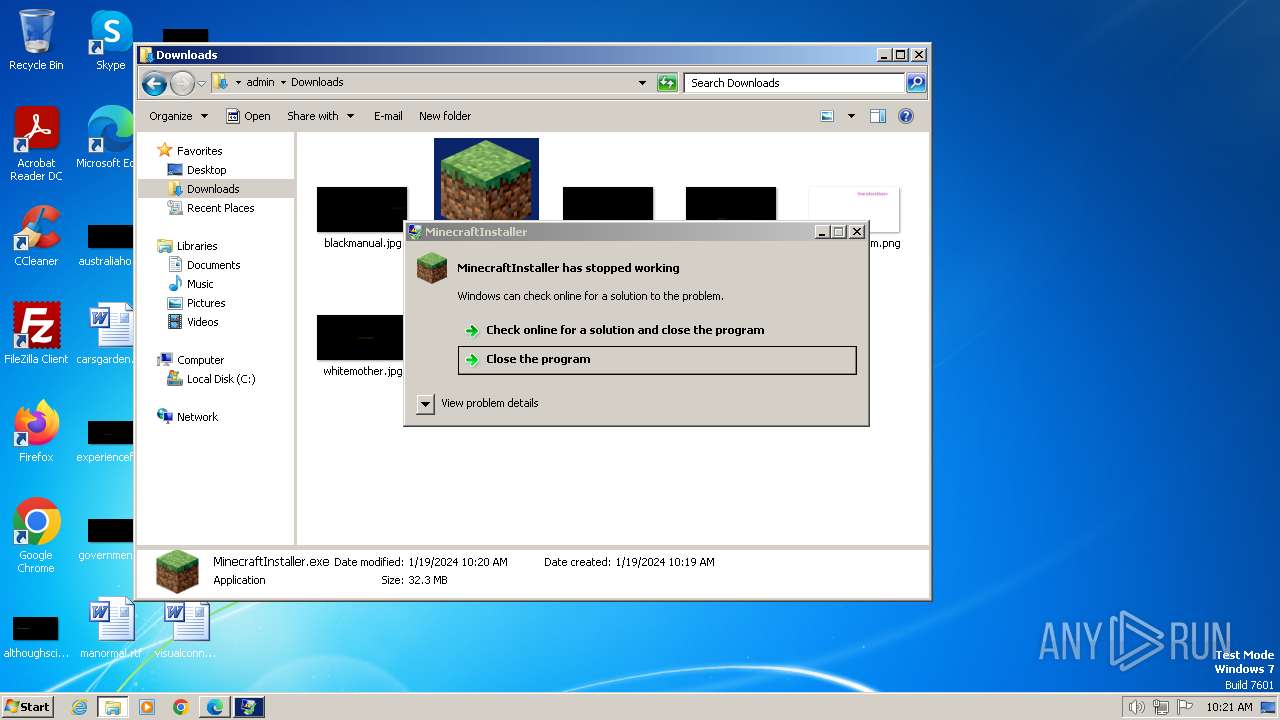Click the Change your view icon
This screenshot has width=1280, height=720.
coord(827,116)
